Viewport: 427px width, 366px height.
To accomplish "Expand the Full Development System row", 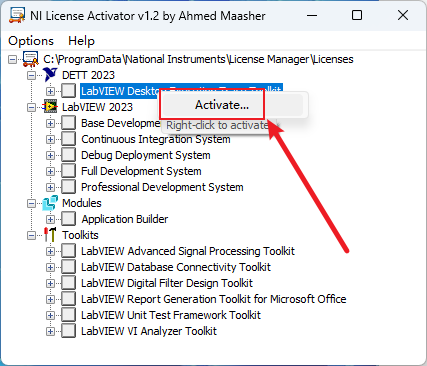I will (x=50, y=171).
